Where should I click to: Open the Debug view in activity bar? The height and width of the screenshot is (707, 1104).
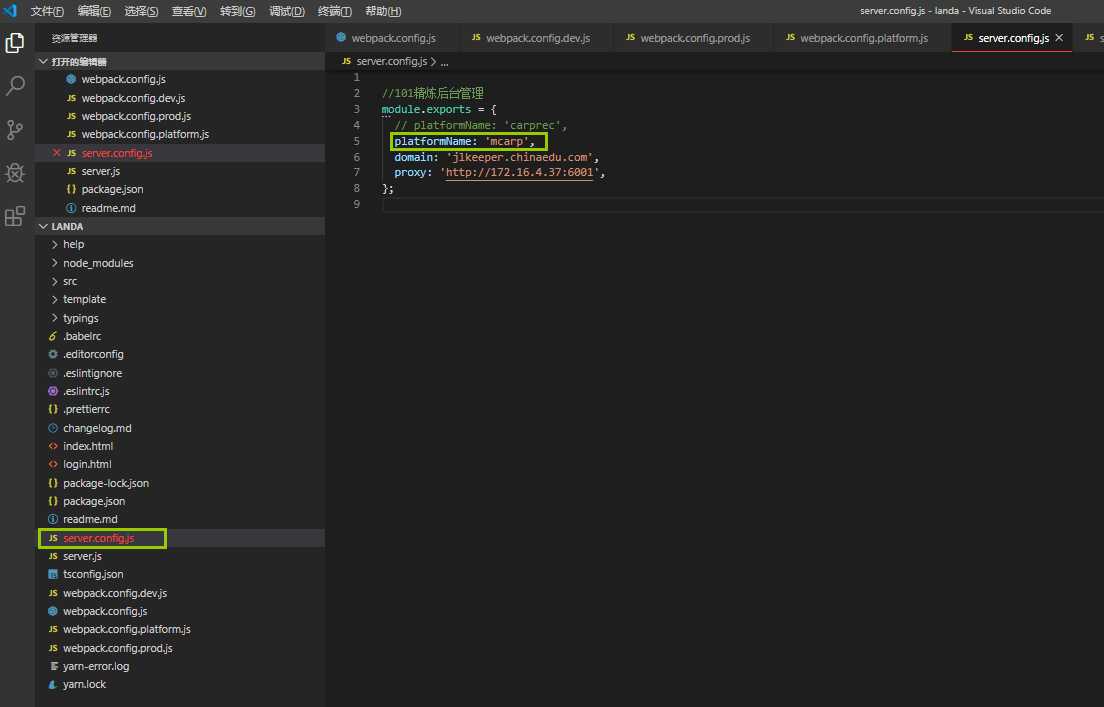coord(15,173)
